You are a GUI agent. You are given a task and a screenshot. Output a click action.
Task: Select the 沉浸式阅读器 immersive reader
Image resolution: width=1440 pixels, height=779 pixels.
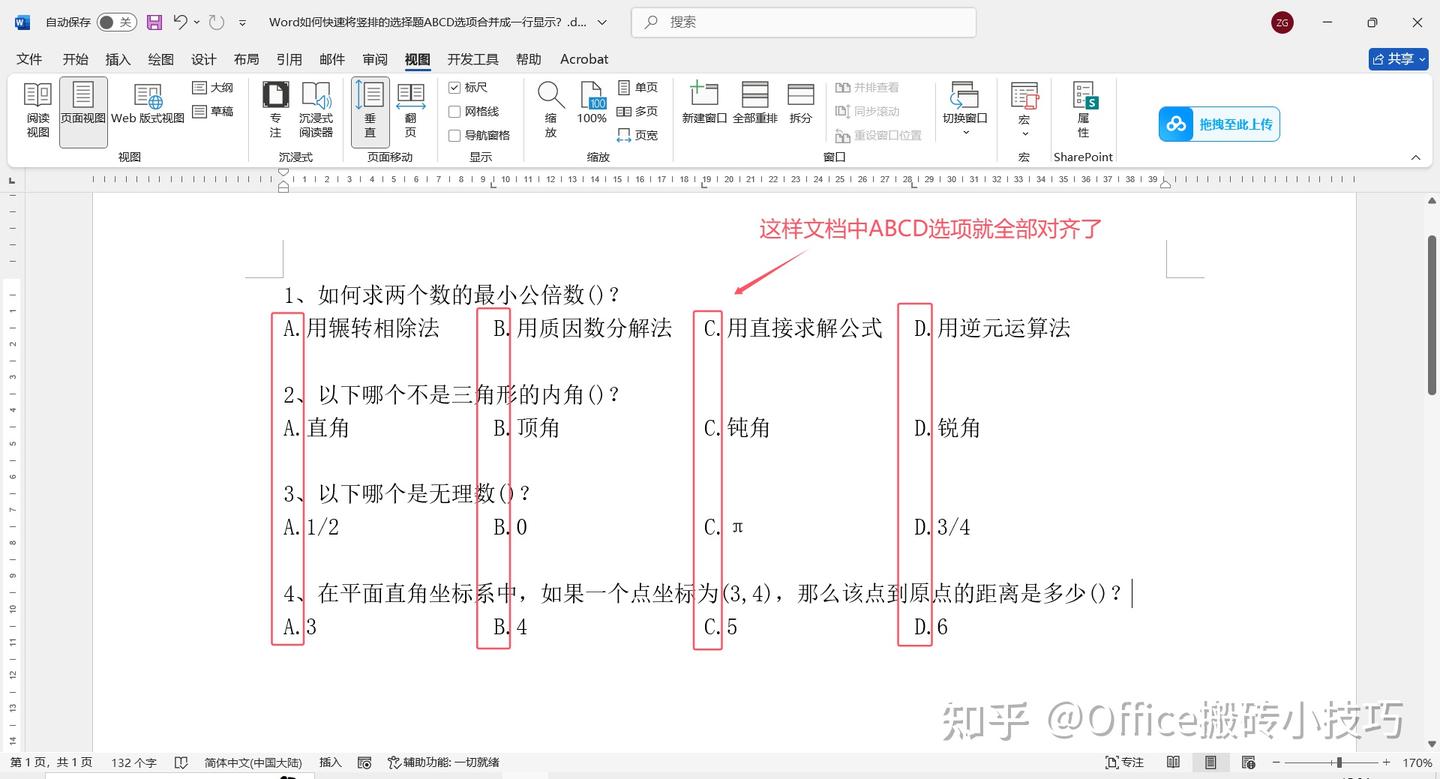[x=316, y=108]
